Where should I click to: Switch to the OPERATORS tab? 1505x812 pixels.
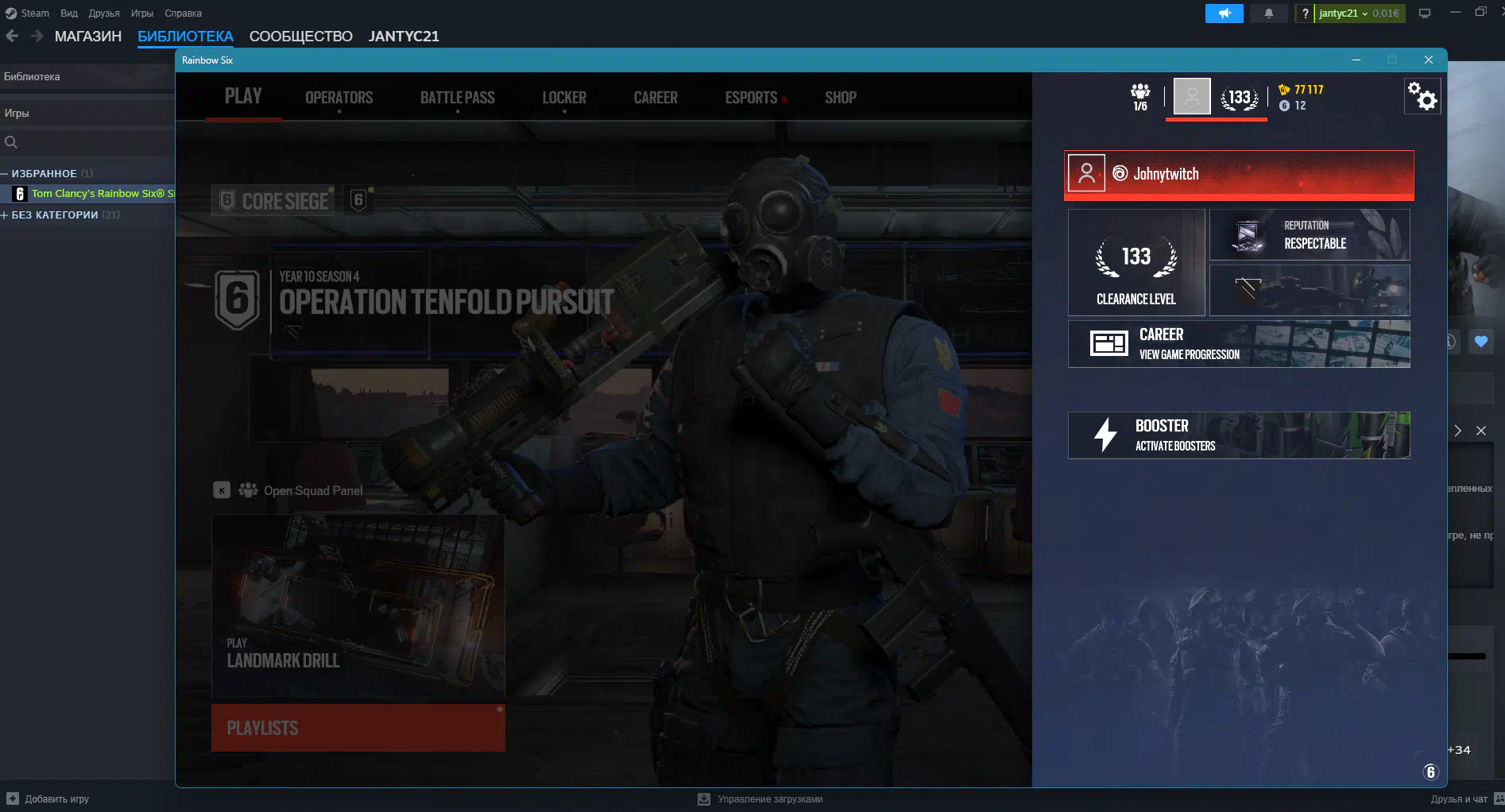tap(339, 98)
